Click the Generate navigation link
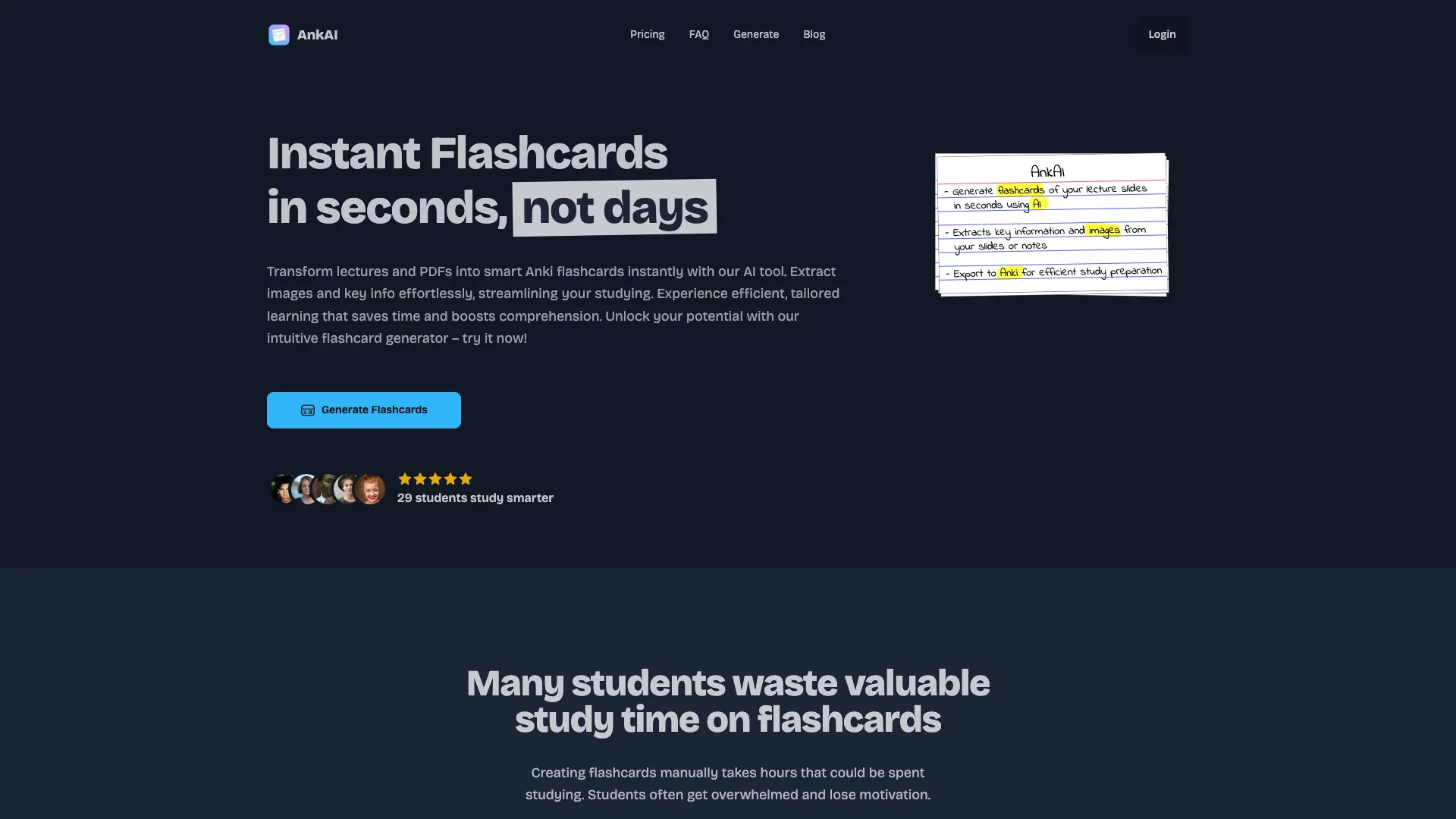 (x=756, y=34)
